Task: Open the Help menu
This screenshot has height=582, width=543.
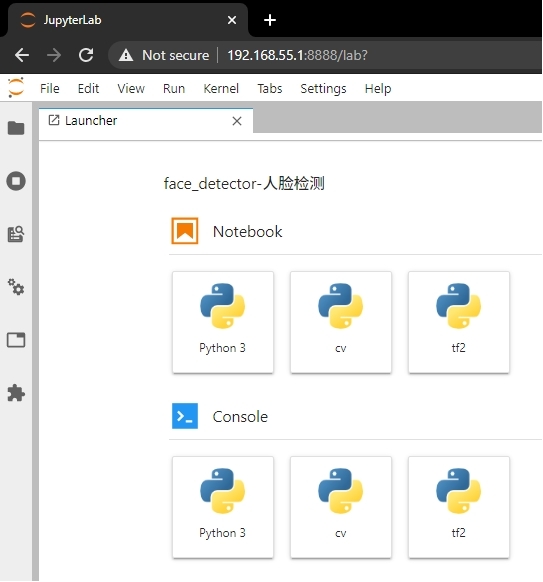Action: tap(378, 89)
